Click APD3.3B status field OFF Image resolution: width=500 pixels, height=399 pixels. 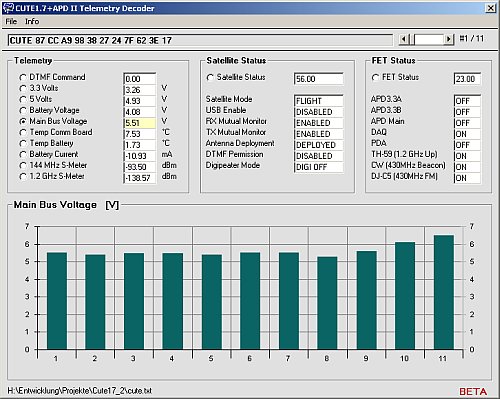[467, 112]
